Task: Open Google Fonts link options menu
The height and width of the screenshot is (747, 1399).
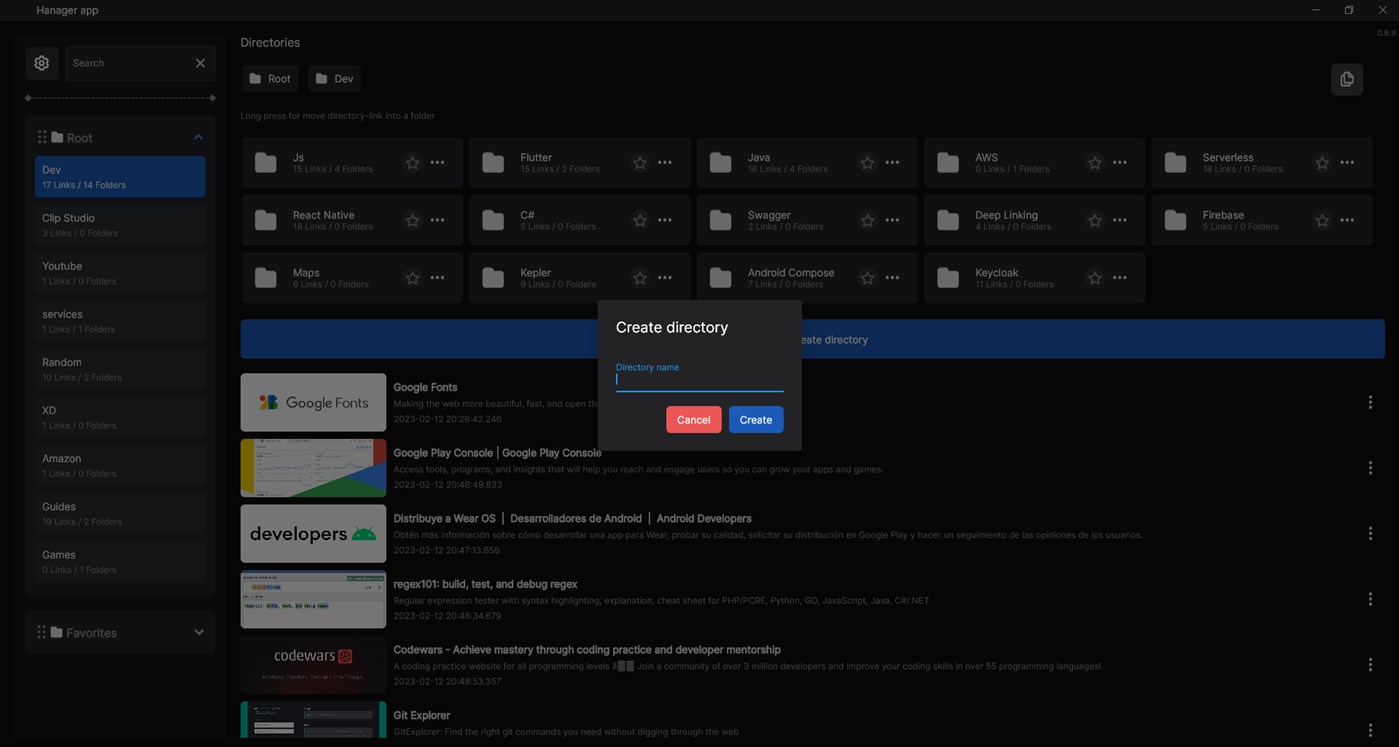Action: click(x=1370, y=402)
